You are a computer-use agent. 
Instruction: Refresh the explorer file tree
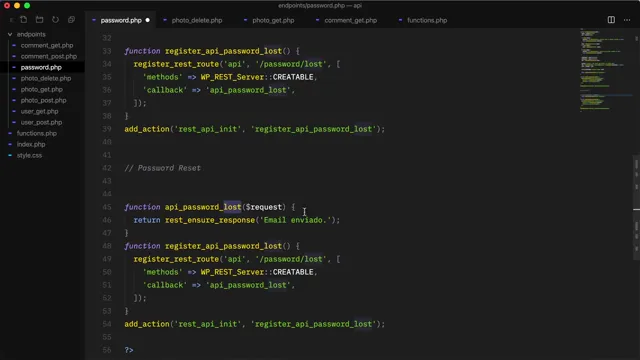55,20
